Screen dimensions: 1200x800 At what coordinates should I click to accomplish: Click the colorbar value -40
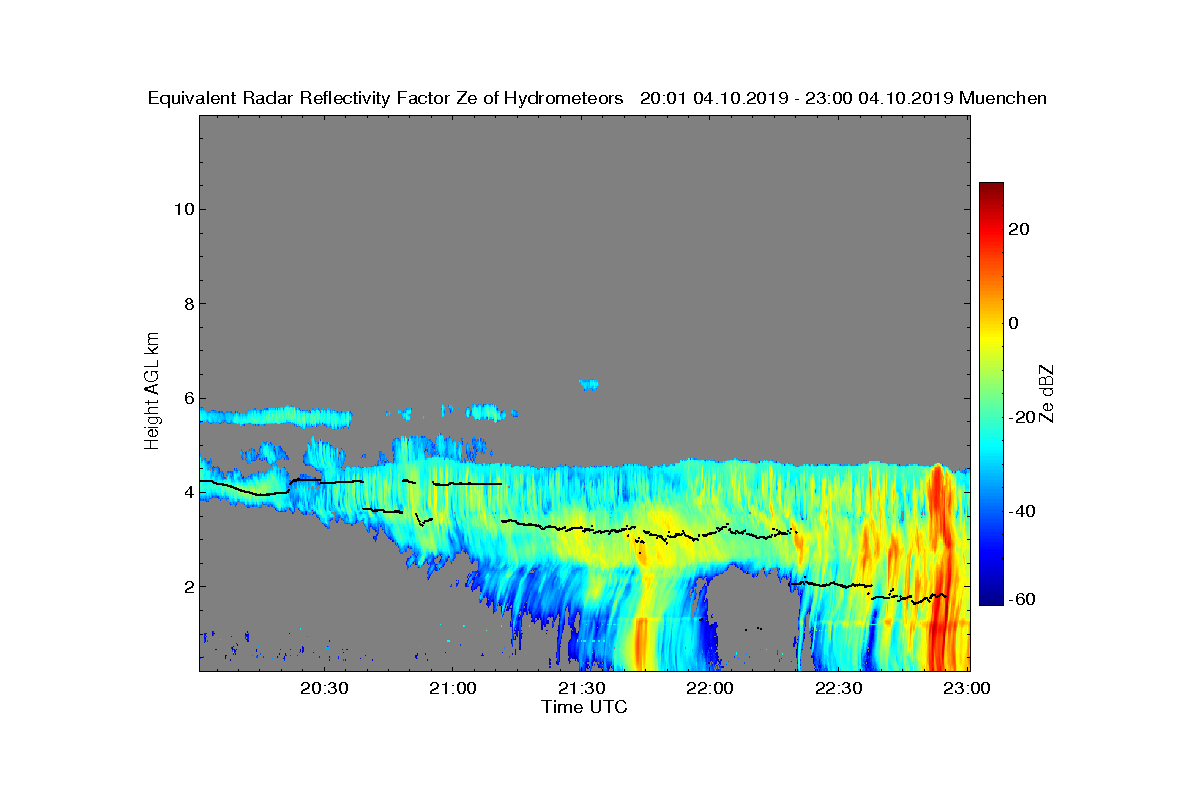point(1021,511)
